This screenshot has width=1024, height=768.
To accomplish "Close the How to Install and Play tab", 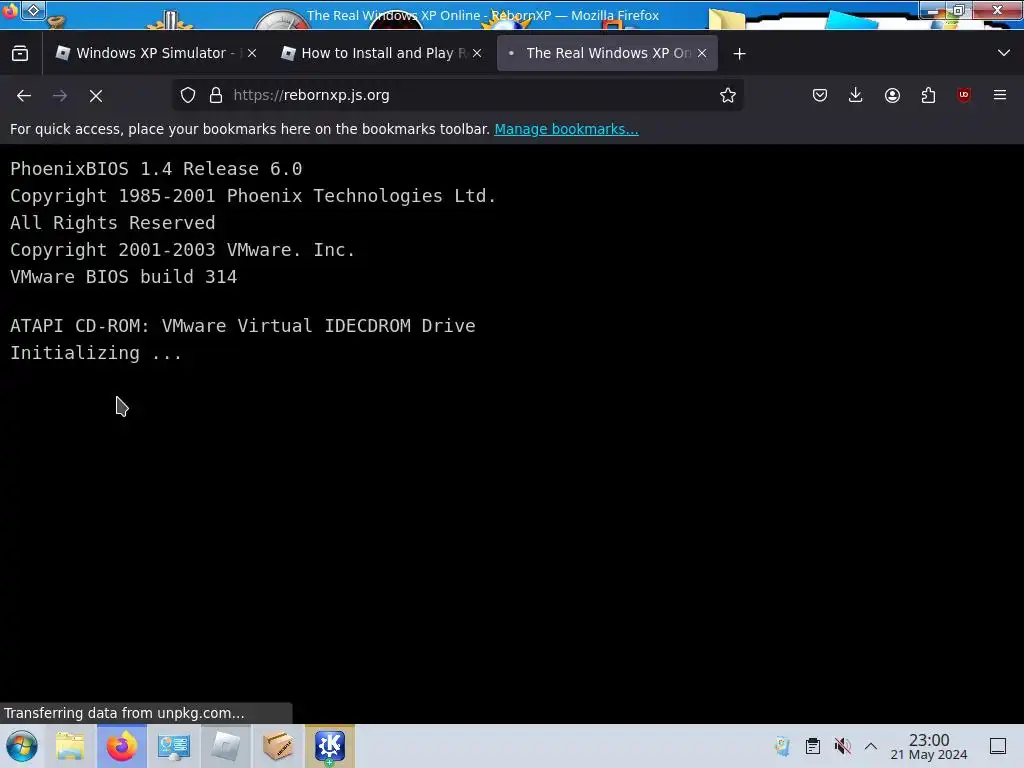I will tap(477, 53).
